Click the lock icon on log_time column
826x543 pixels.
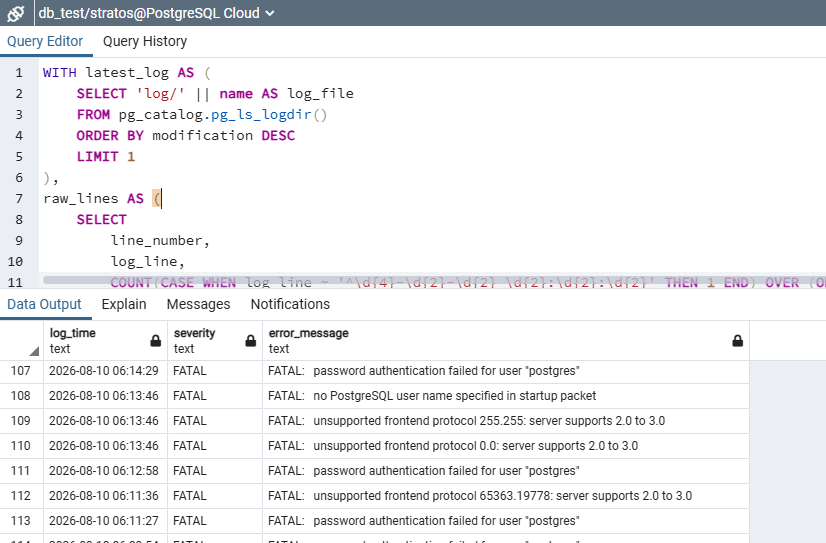click(x=155, y=341)
